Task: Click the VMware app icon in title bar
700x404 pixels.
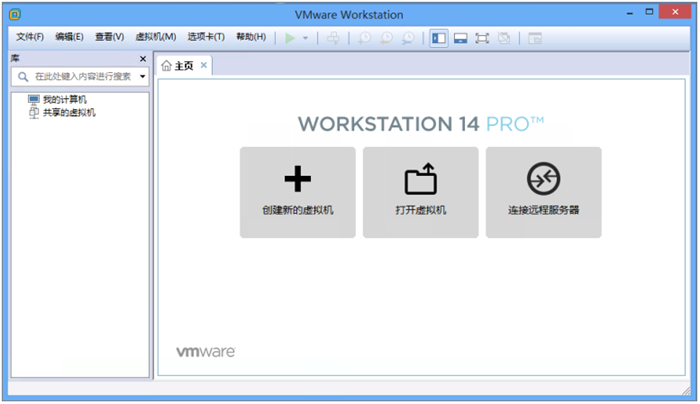Action: [15, 15]
